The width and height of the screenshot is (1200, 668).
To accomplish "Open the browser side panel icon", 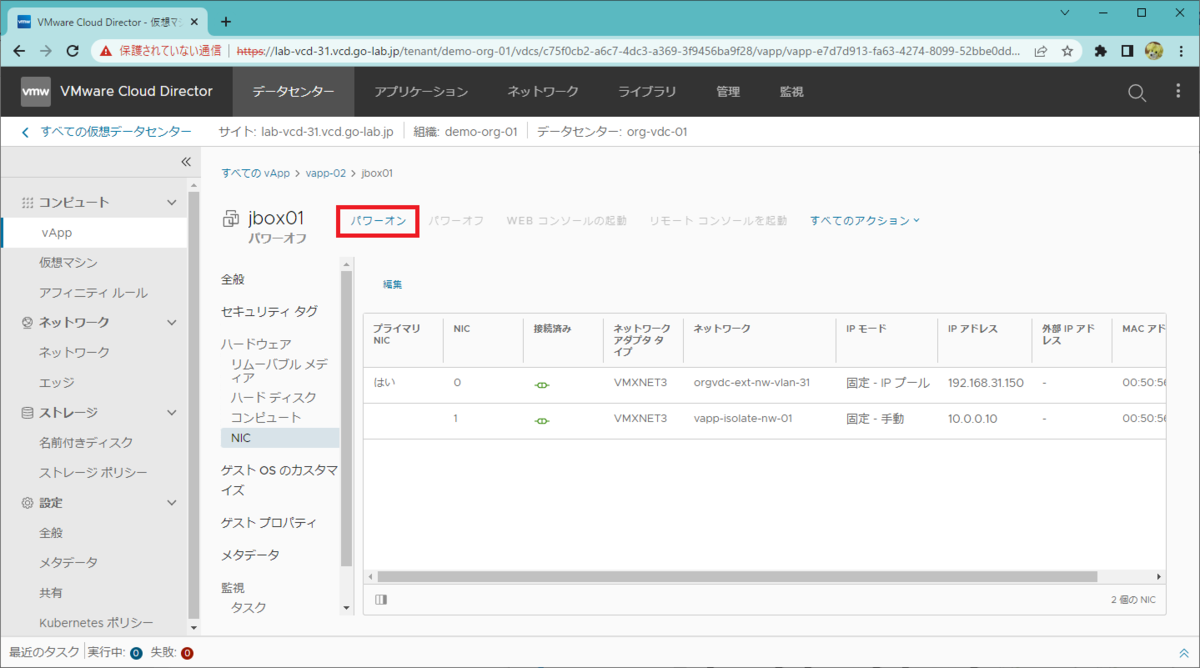I will click(x=1127, y=50).
